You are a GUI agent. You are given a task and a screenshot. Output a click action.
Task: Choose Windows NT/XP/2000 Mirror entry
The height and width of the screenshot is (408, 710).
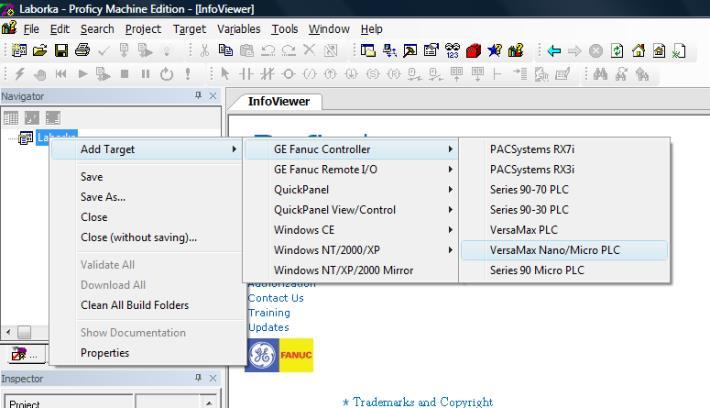(x=351, y=270)
